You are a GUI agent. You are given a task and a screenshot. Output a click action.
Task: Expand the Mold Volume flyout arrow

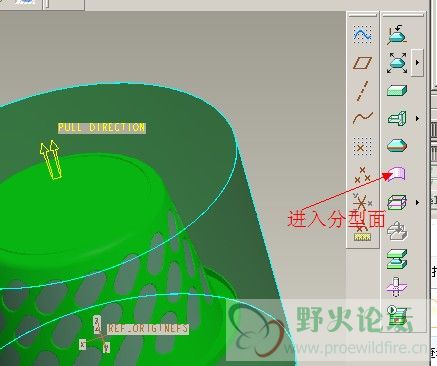point(417,118)
